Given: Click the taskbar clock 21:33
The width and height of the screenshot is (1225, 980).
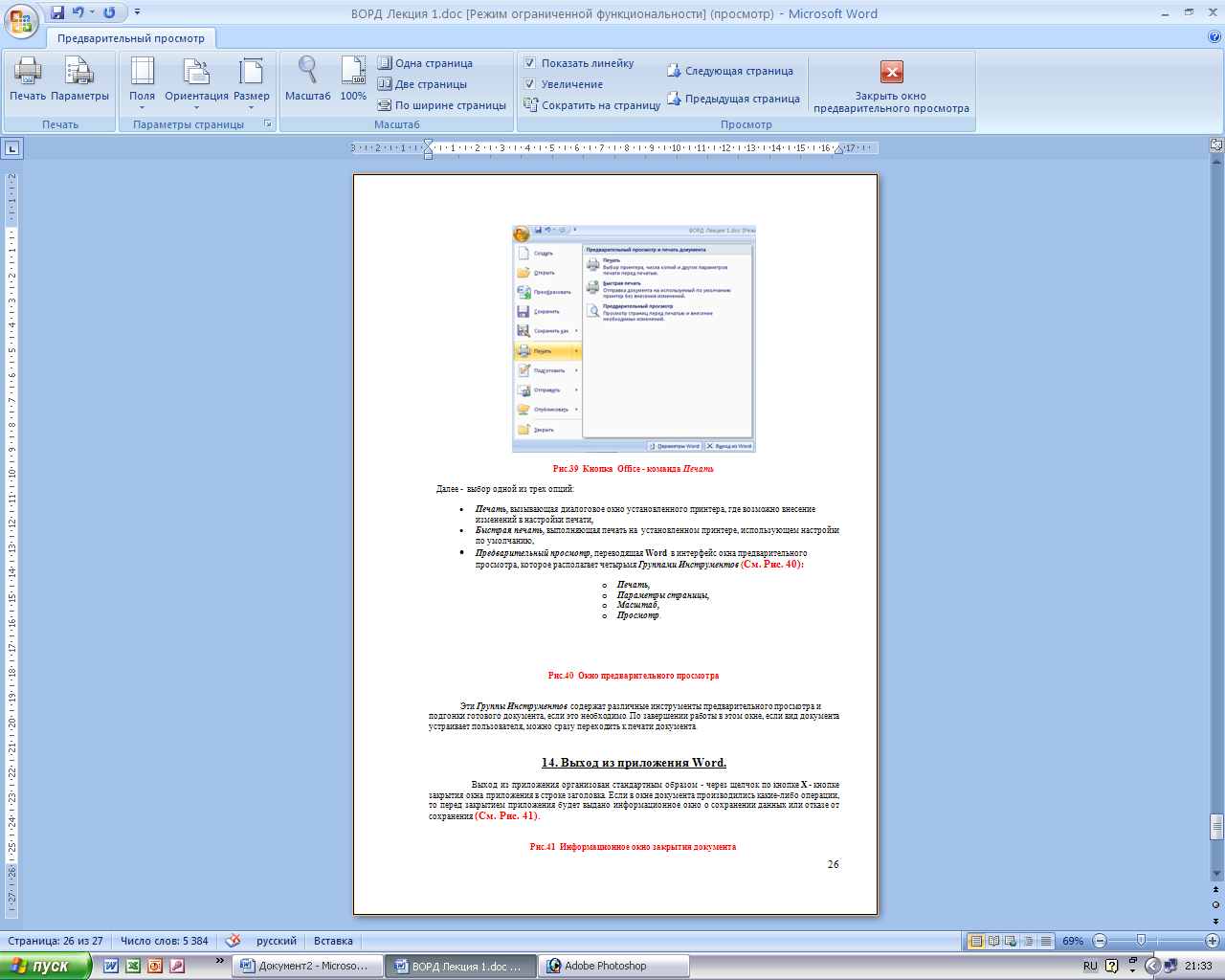Looking at the screenshot, I should pyautogui.click(x=1198, y=966).
